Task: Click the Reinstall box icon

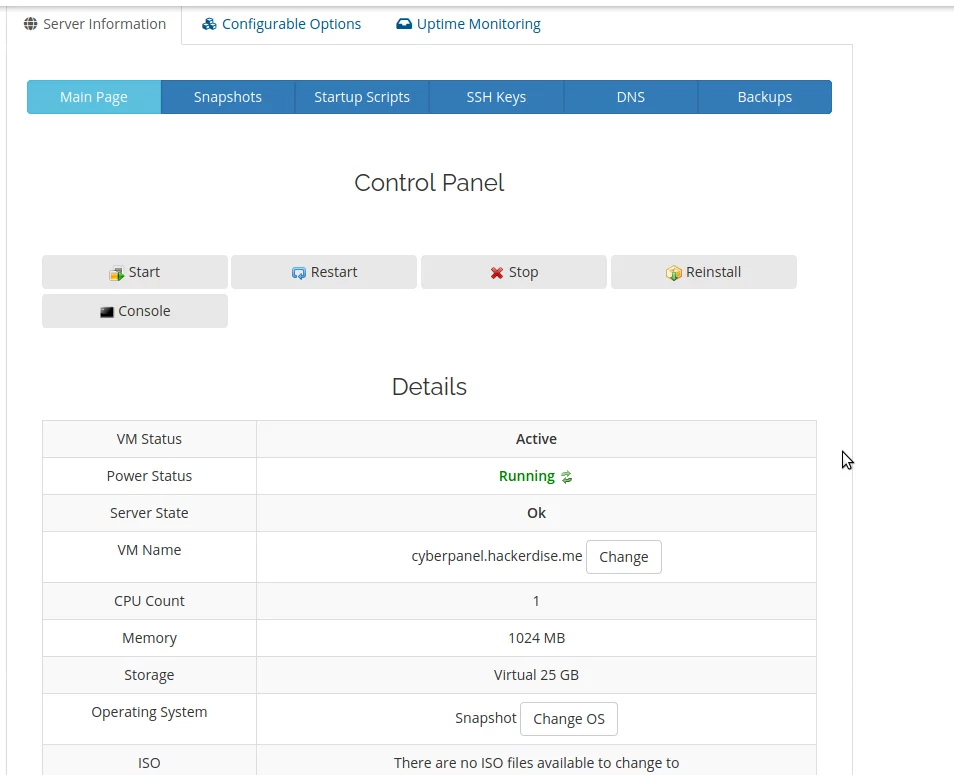Action: (x=674, y=273)
